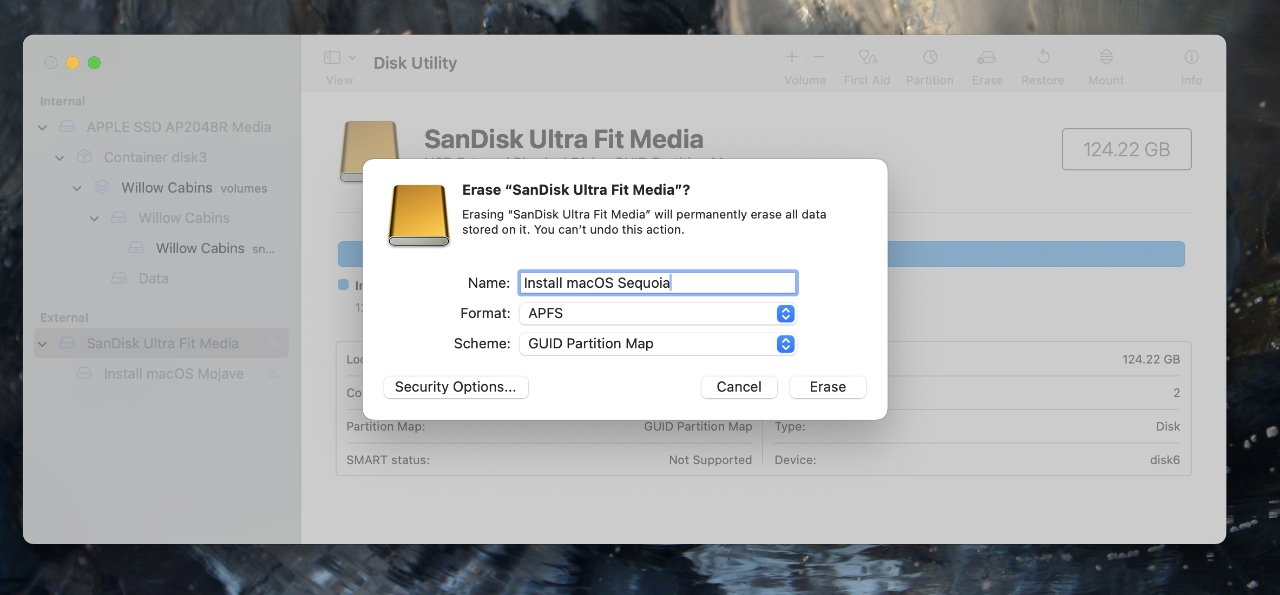Collapse Willow Cabins volumes group
Image resolution: width=1280 pixels, height=595 pixels.
(77, 188)
